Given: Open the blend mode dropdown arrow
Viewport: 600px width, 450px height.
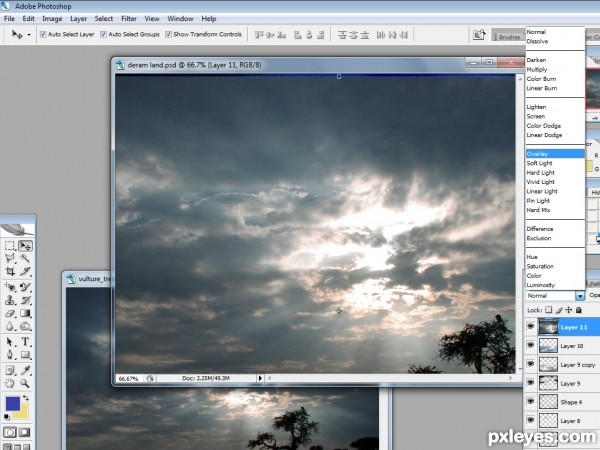Looking at the screenshot, I should (580, 296).
